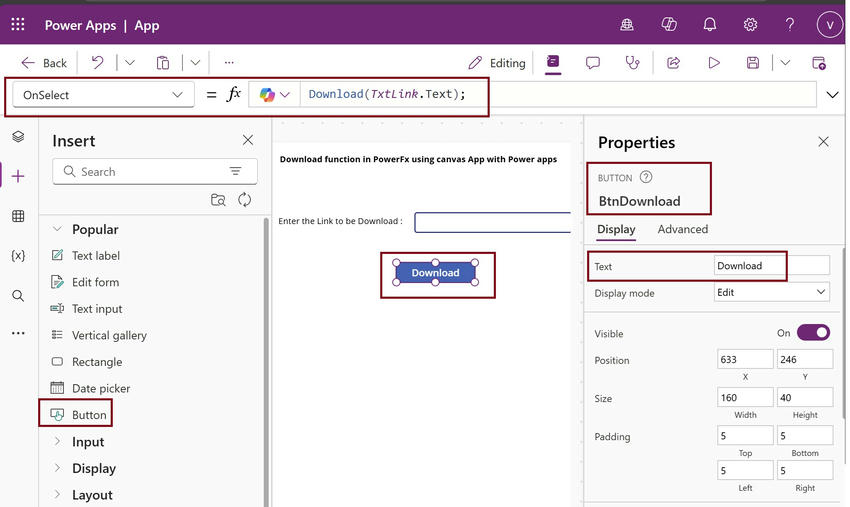Expand the Input section

coord(57,441)
